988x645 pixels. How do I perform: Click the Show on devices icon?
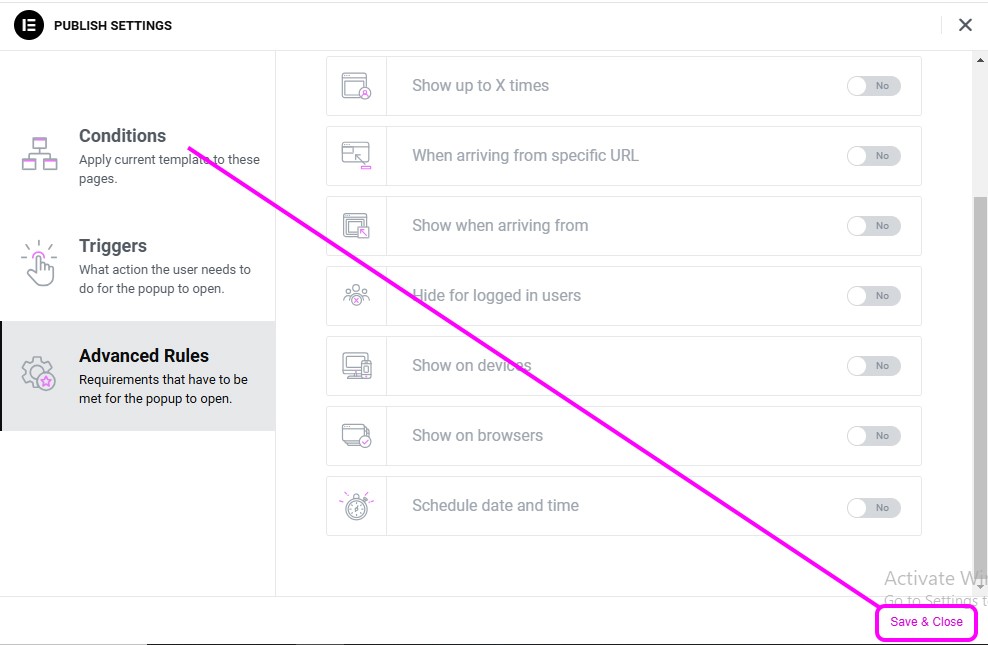(x=357, y=365)
